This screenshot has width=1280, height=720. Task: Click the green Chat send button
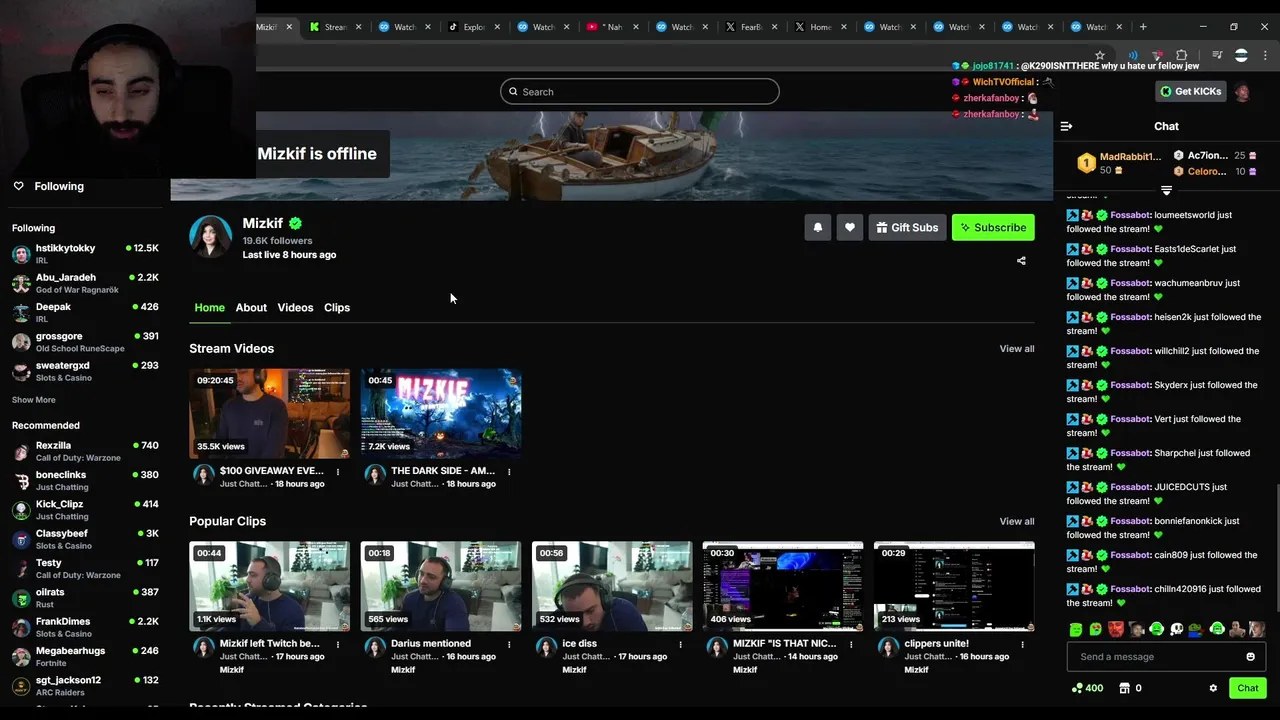click(1248, 688)
